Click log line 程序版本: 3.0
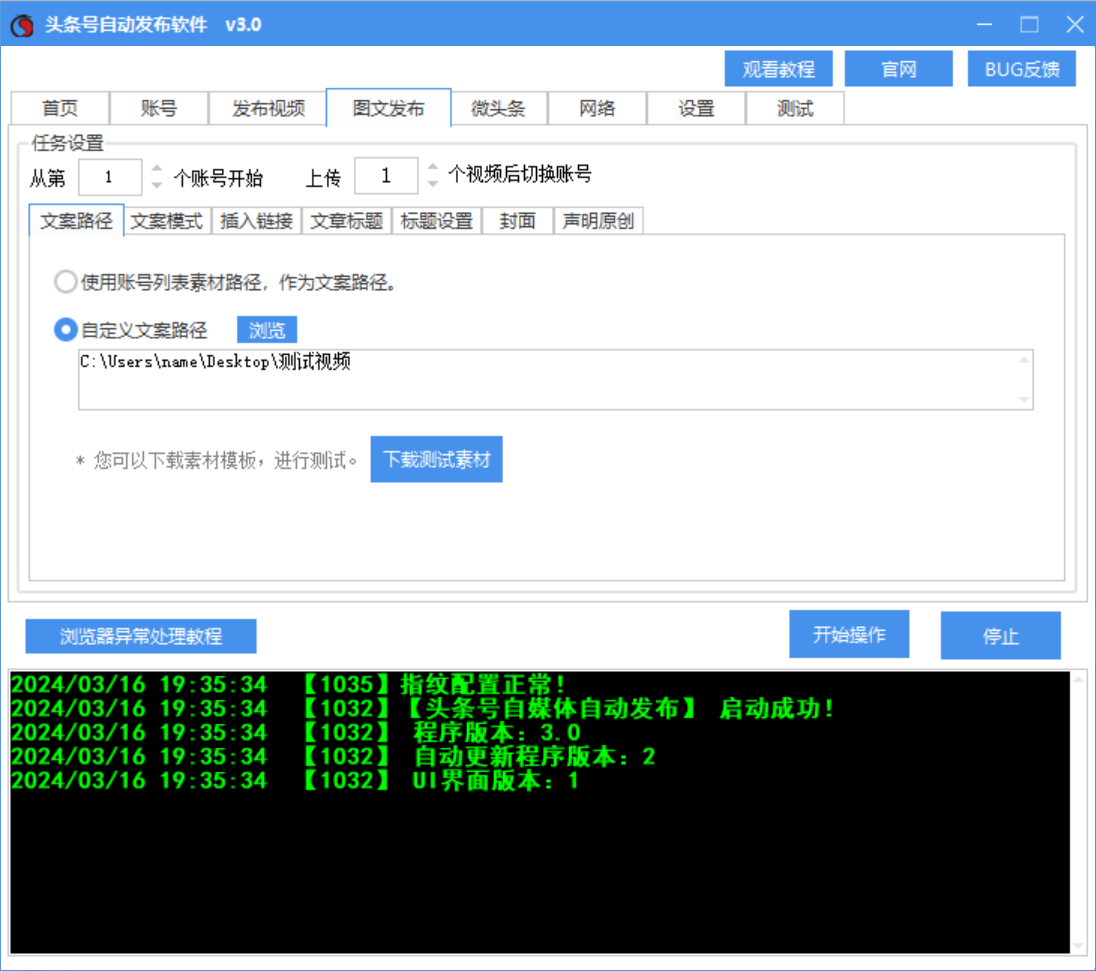The width and height of the screenshot is (1096, 971). tap(296, 732)
